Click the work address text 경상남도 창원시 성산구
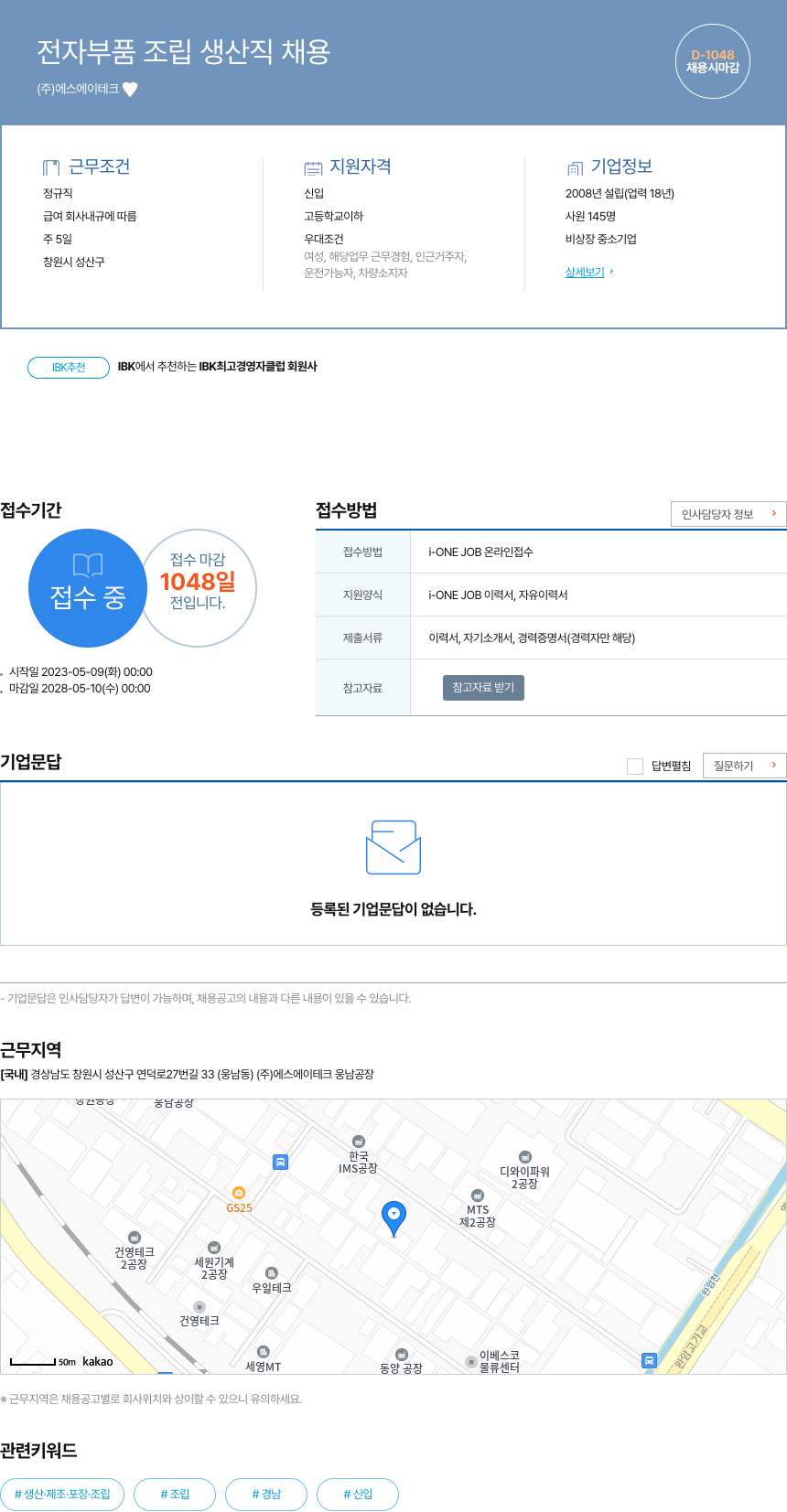 point(202,1074)
